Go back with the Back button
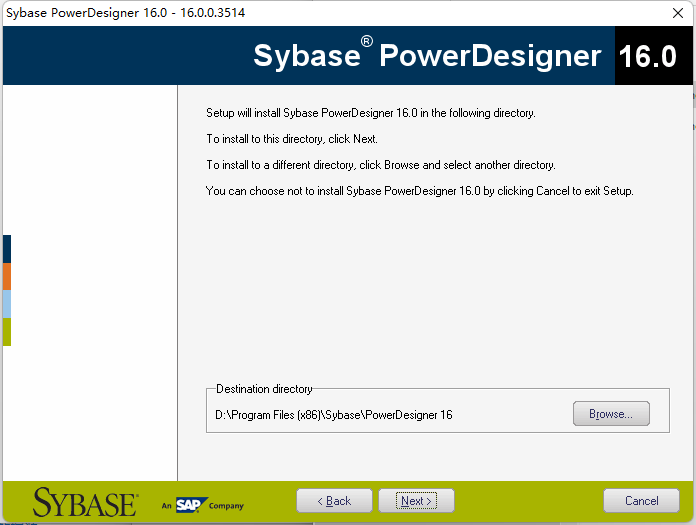 point(334,501)
